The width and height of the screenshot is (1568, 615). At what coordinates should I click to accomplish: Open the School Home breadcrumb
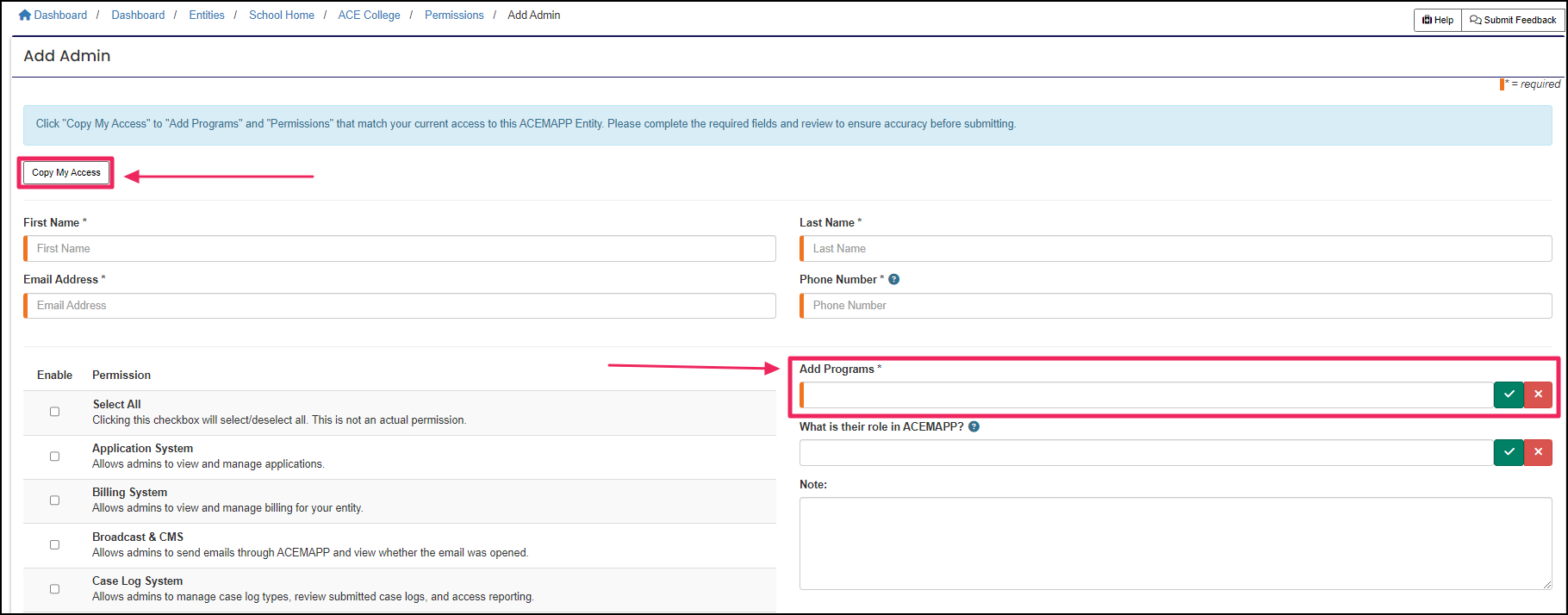(282, 15)
